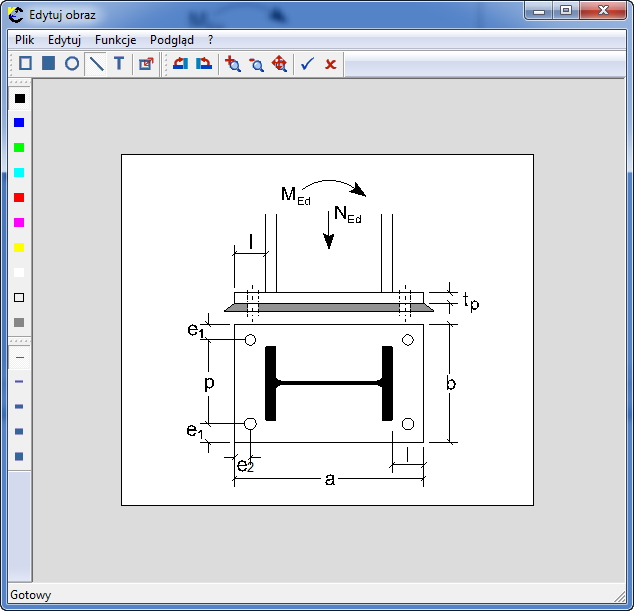
Task: Click the rotate left icon
Action: [180, 63]
